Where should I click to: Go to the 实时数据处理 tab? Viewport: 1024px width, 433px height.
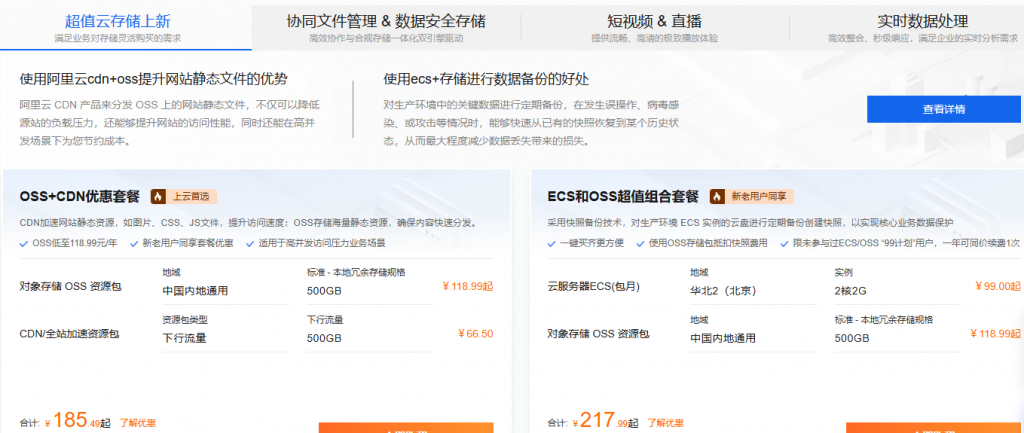922,27
